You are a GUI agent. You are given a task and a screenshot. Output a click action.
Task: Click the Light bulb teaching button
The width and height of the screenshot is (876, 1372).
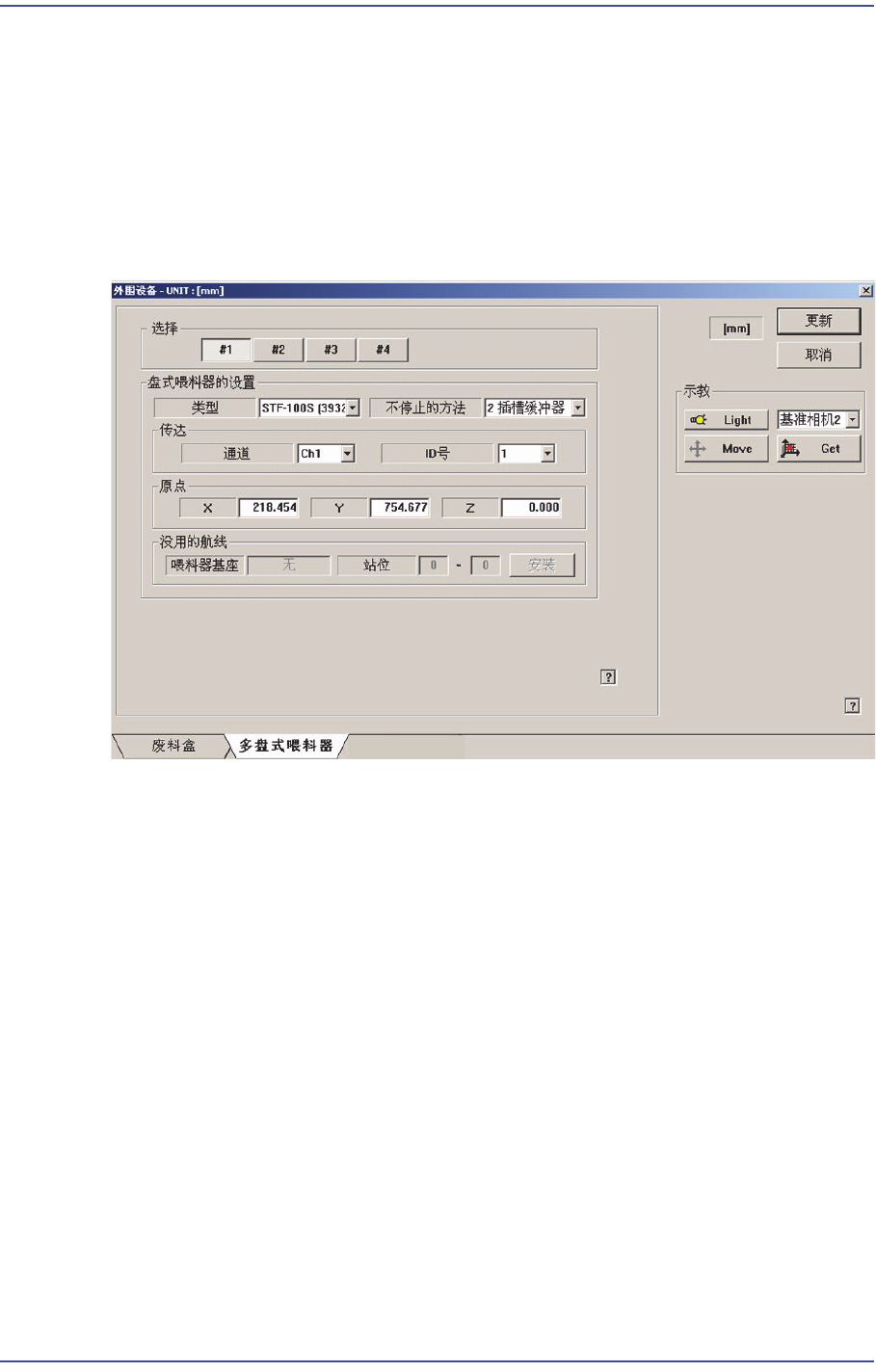pos(726,420)
